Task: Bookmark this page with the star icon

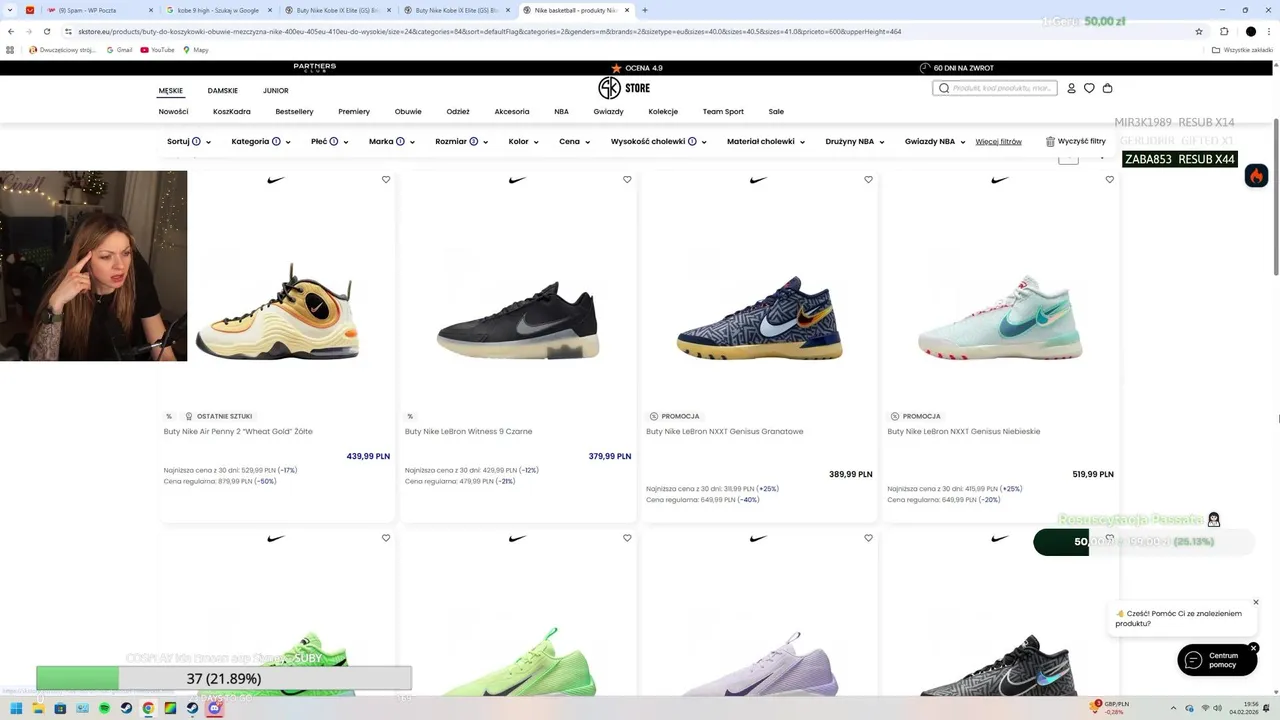Action: (x=1199, y=31)
